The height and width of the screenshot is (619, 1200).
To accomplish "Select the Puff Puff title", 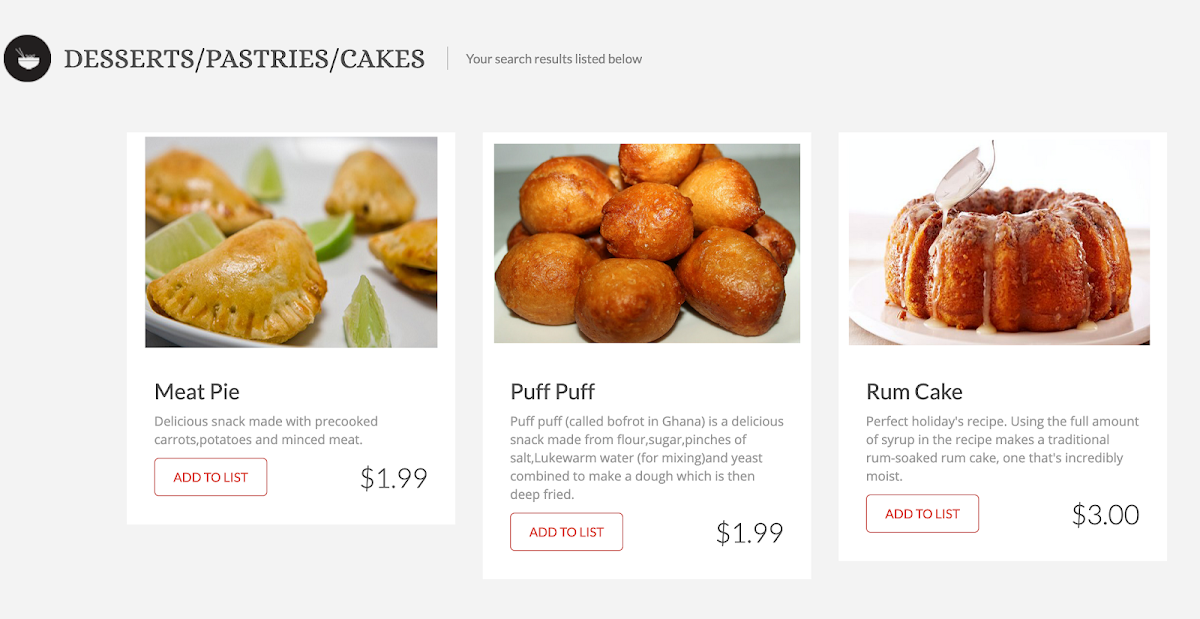I will click(552, 391).
